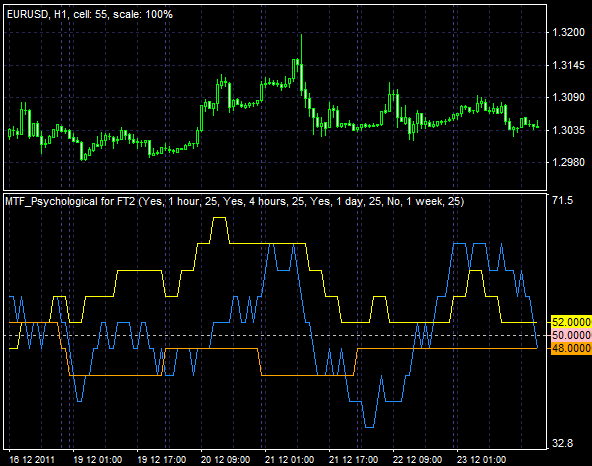
Task: Select the yellow 52.0000 value tag
Action: click(571, 322)
